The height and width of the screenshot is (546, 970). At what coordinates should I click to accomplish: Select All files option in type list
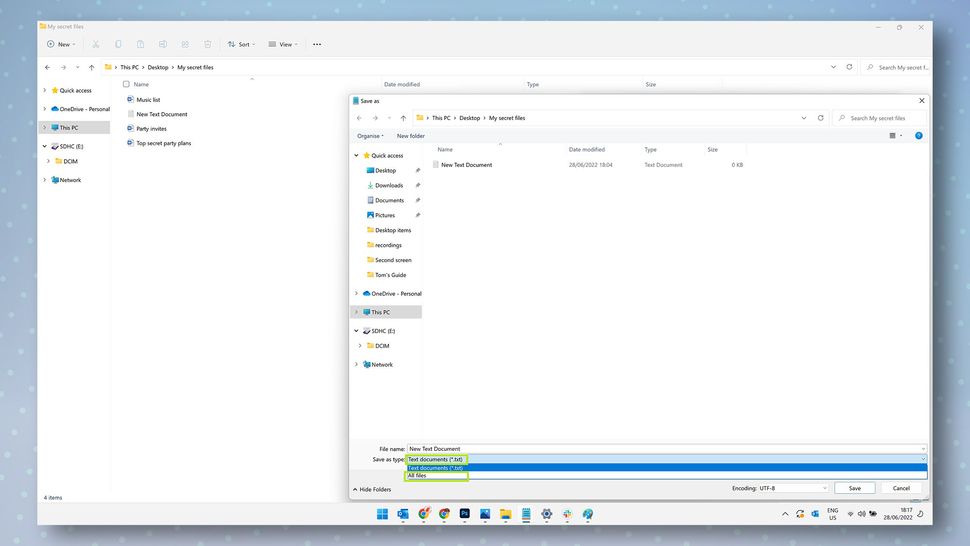point(666,476)
